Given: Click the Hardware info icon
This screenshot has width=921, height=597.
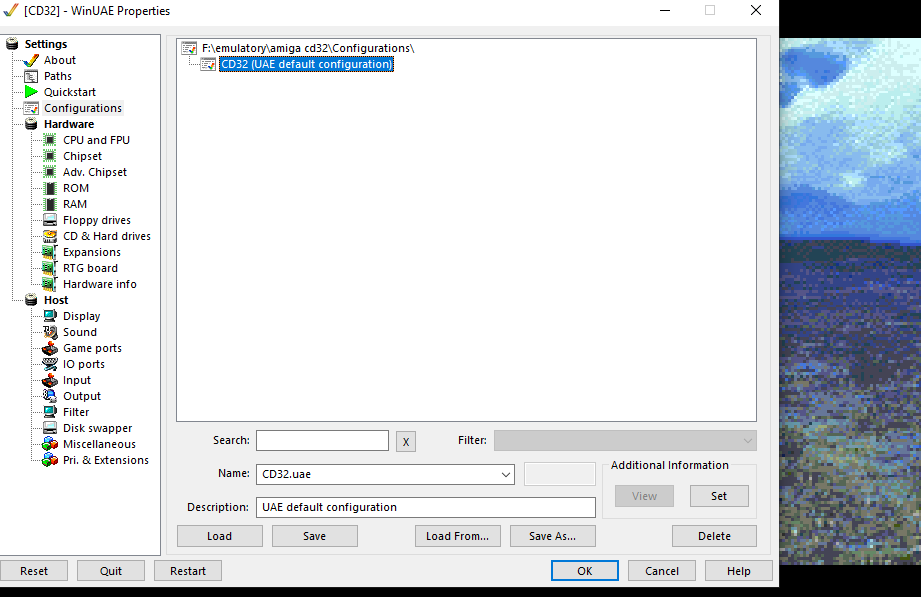Looking at the screenshot, I should coord(50,284).
